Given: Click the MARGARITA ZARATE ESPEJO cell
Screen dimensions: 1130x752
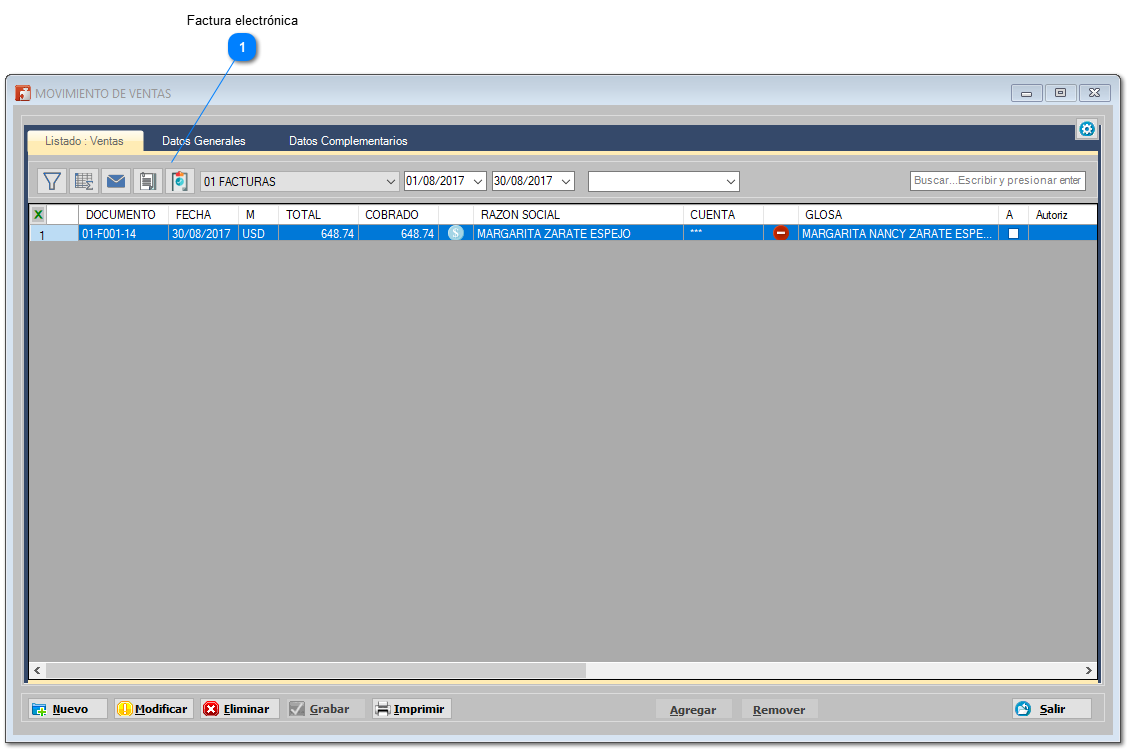Looking at the screenshot, I should (x=579, y=233).
